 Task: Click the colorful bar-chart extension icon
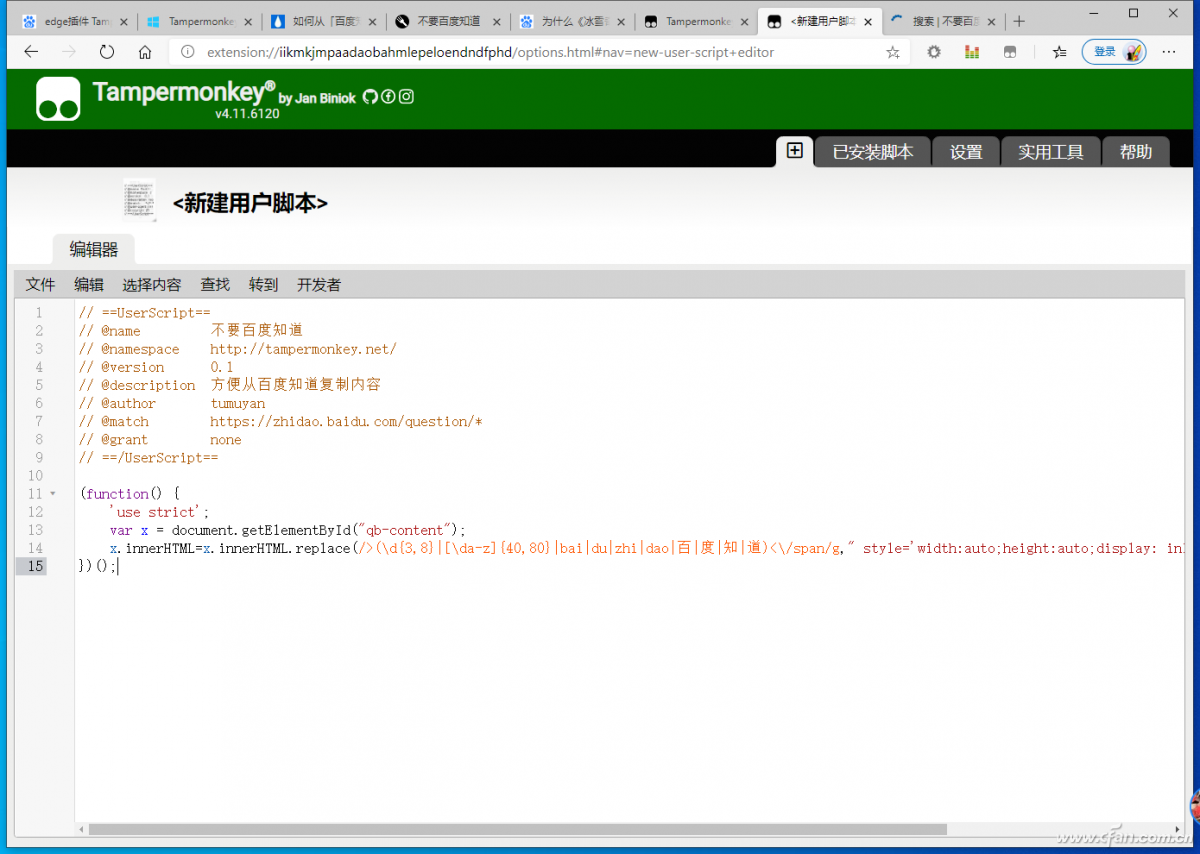tap(972, 52)
